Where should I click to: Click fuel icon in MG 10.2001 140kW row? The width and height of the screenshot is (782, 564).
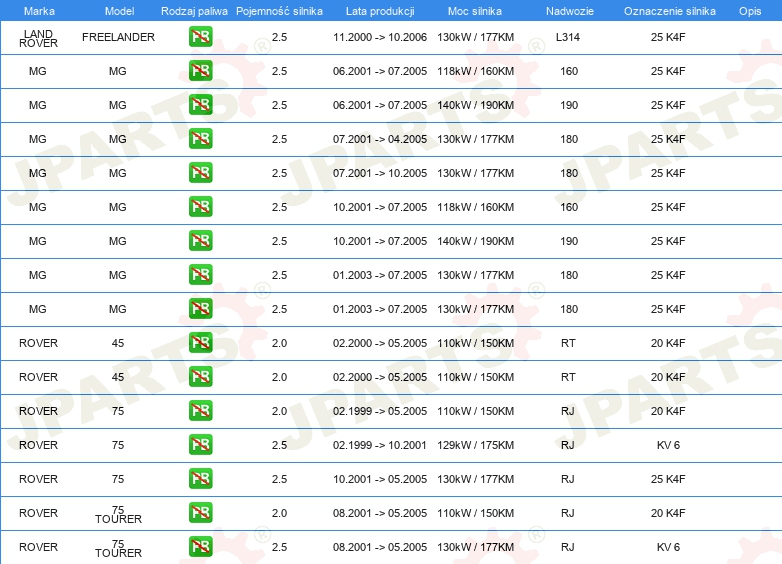200,240
